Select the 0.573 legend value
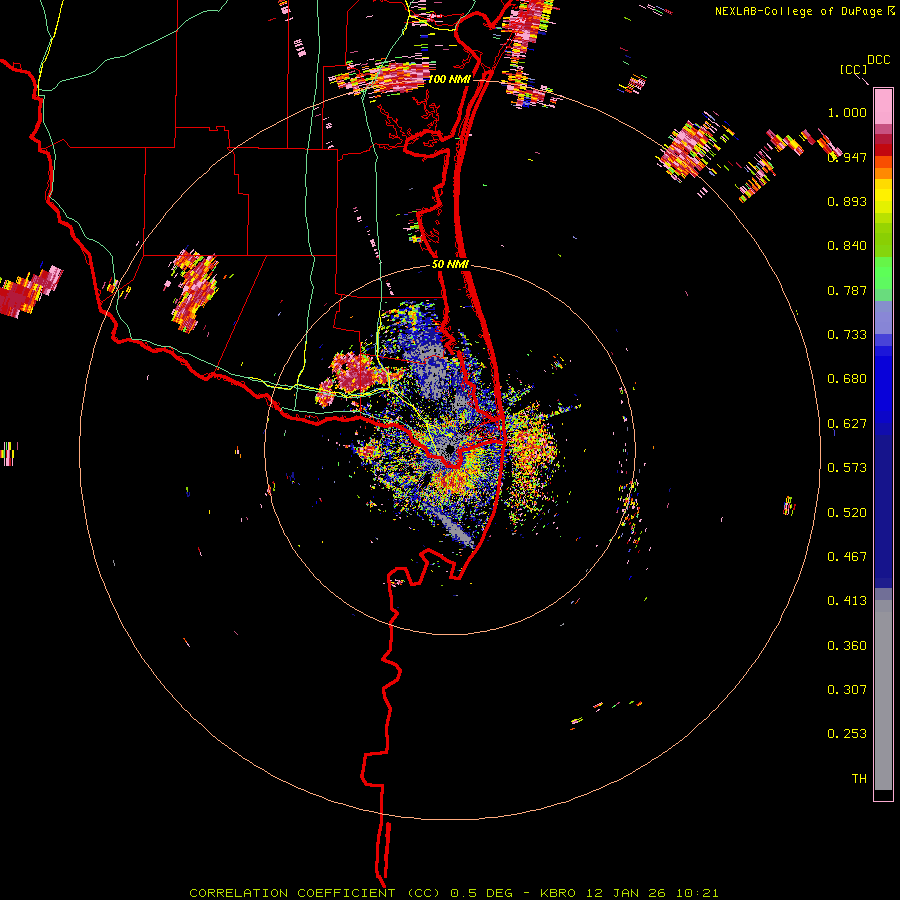Screen dimensions: 900x900 coord(847,468)
